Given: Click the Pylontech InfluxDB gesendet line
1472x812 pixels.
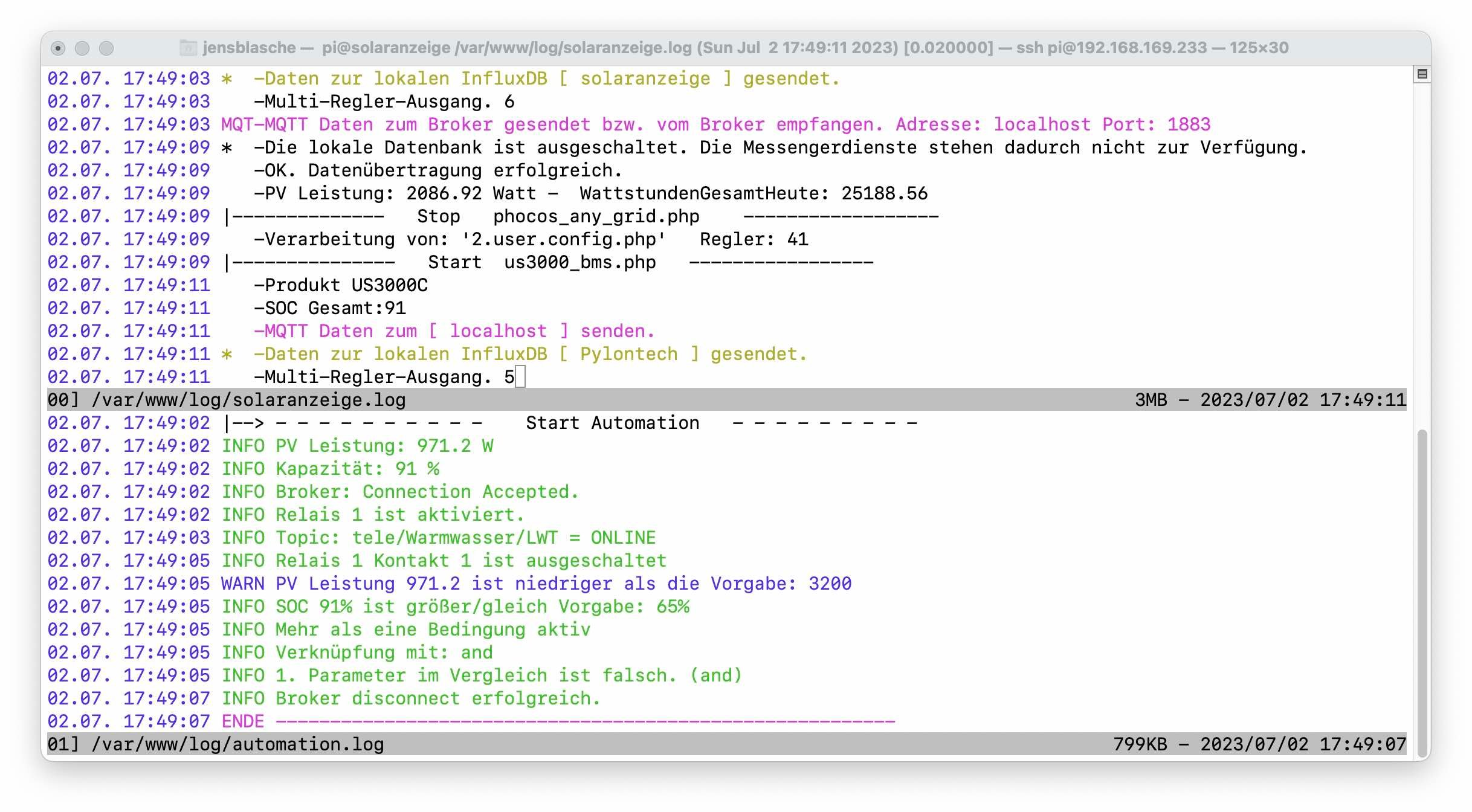Looking at the screenshot, I should pos(529,354).
